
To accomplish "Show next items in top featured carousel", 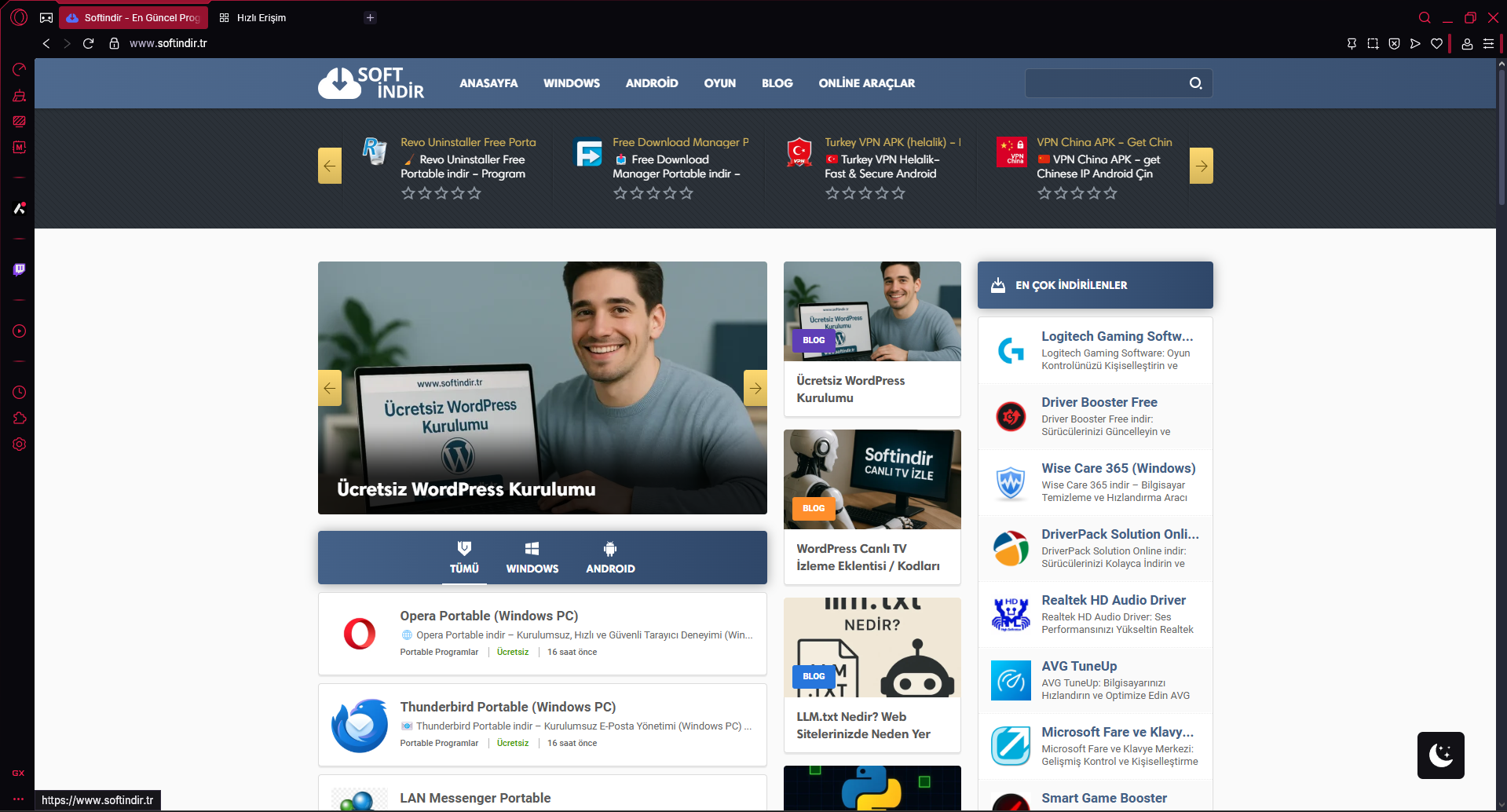I will [x=1202, y=166].
